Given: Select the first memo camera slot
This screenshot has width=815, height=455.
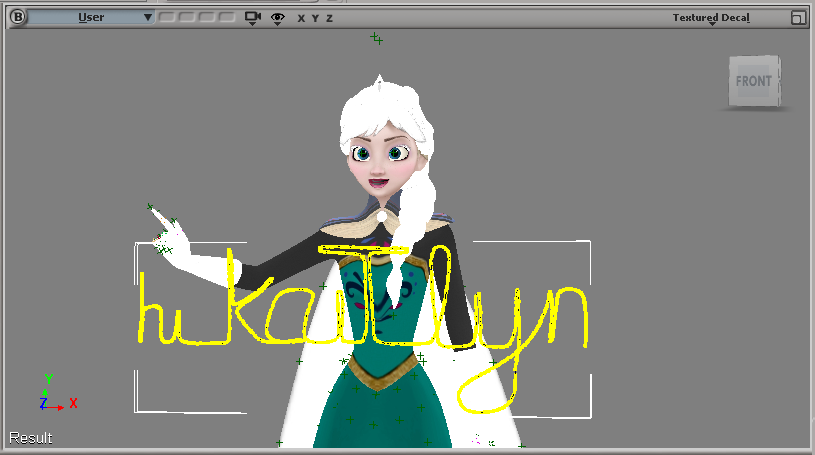Looking at the screenshot, I should 167,17.
